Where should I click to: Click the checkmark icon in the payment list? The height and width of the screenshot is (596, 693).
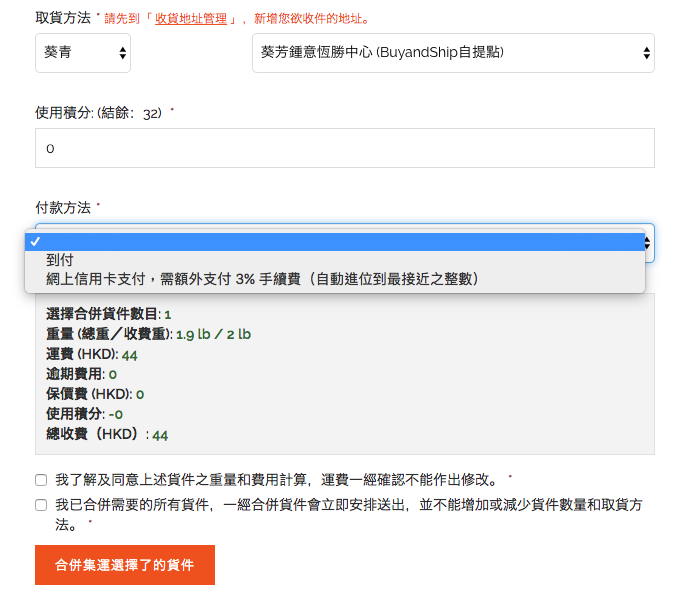[35, 242]
